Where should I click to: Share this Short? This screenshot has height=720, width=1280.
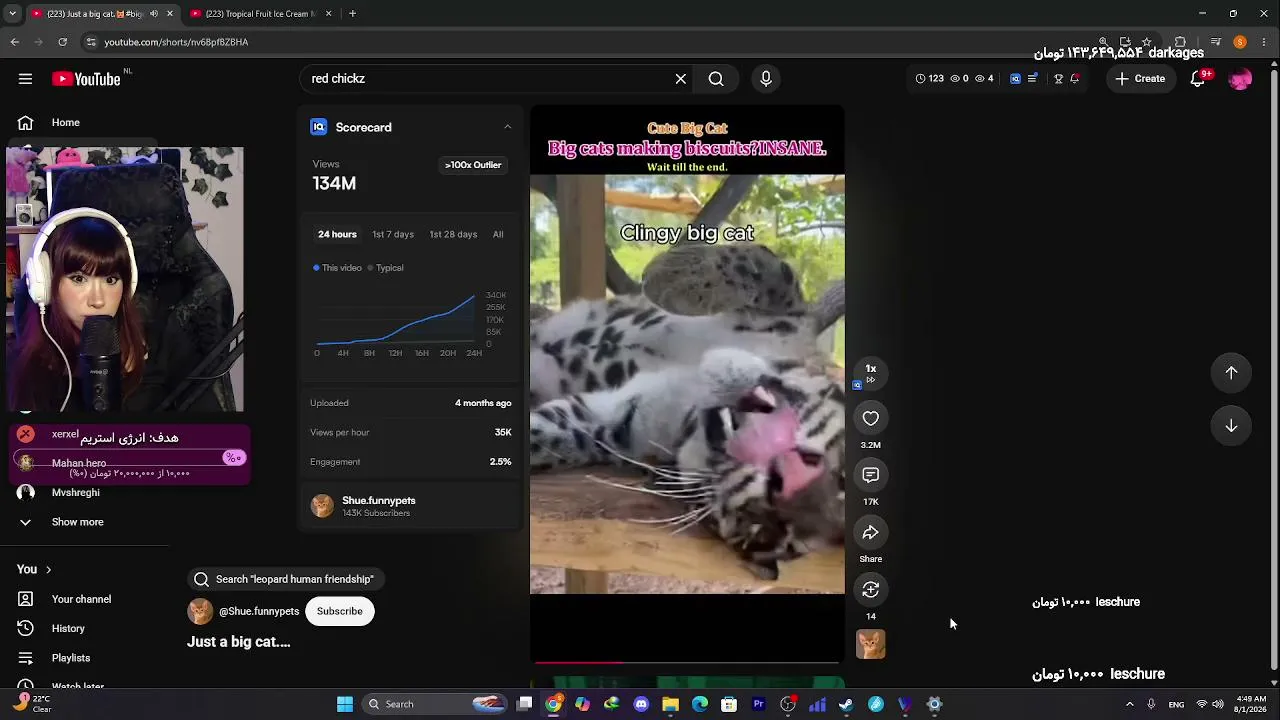coord(871,533)
